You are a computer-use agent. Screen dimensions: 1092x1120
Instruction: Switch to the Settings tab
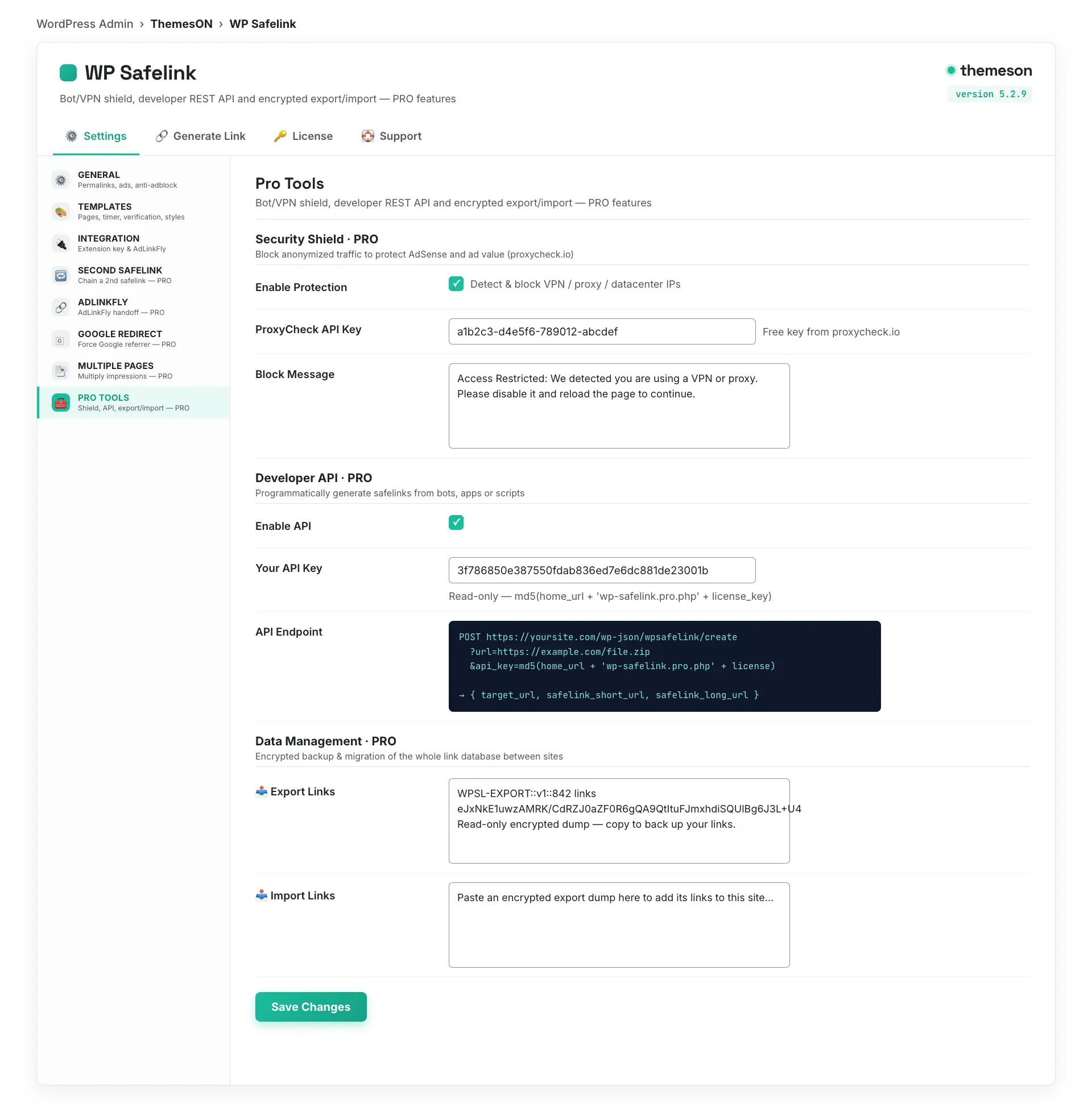pos(96,136)
